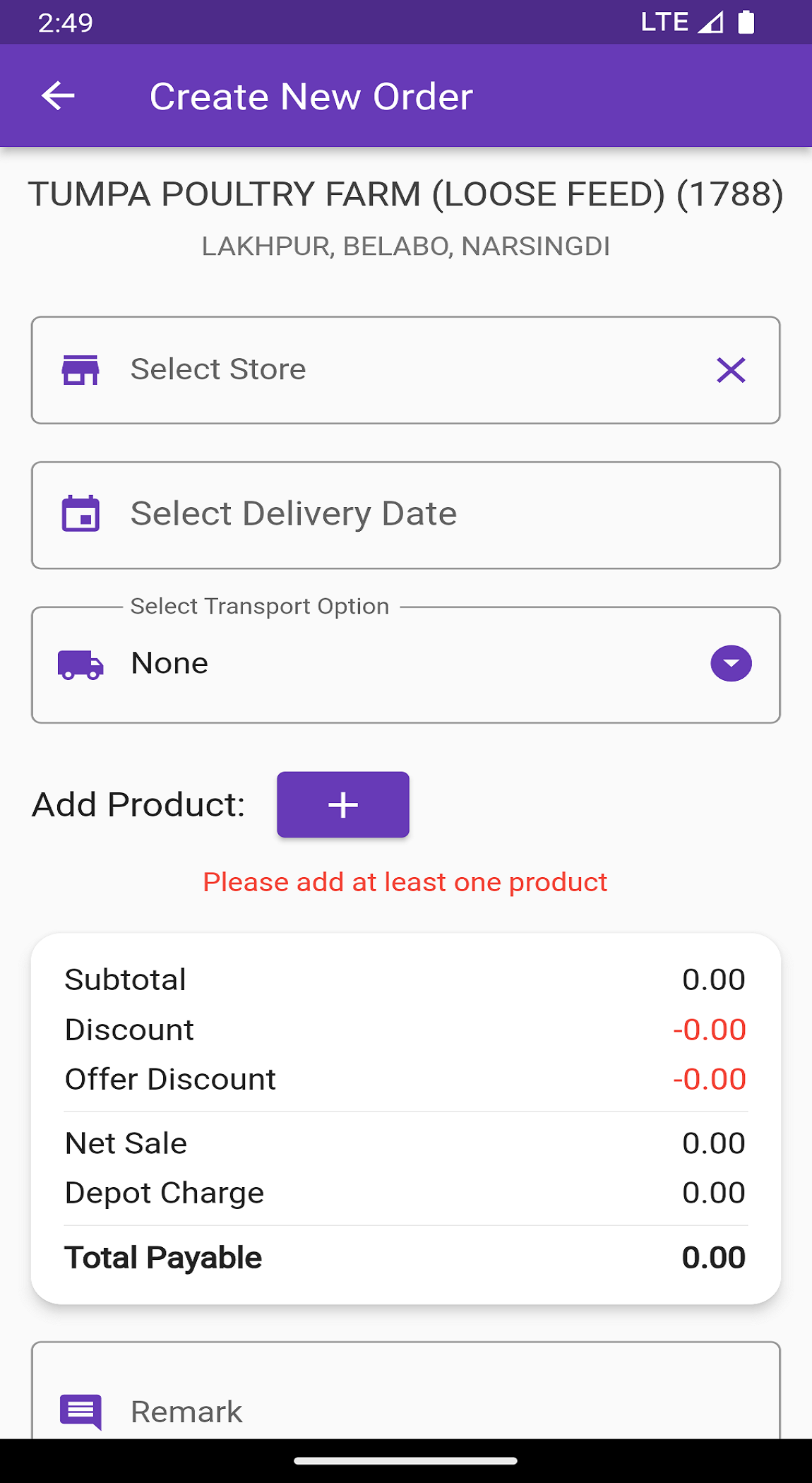812x1483 pixels.
Task: Clear the Select Store field with X
Action: 731,370
